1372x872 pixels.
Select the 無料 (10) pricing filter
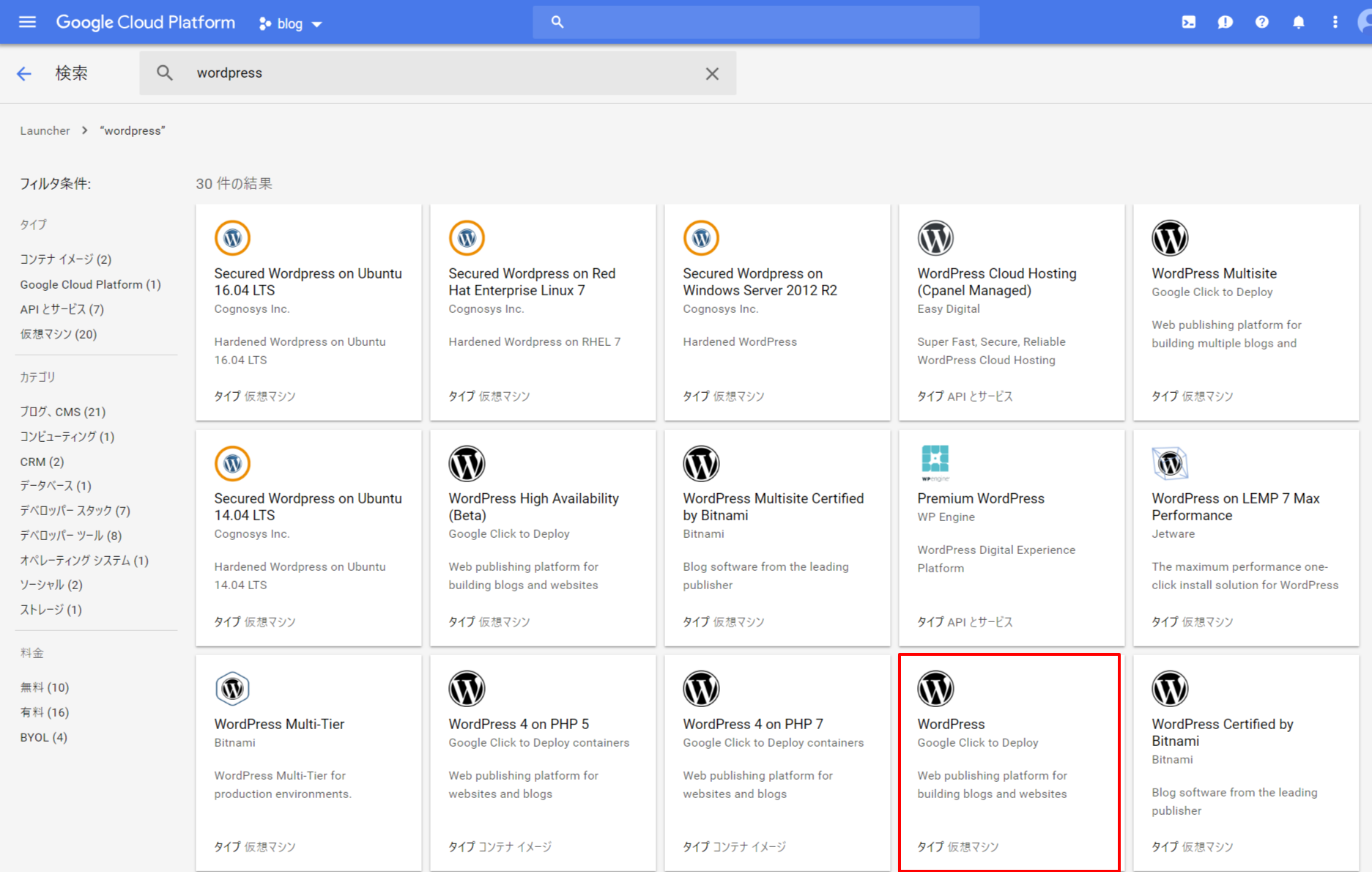(45, 687)
